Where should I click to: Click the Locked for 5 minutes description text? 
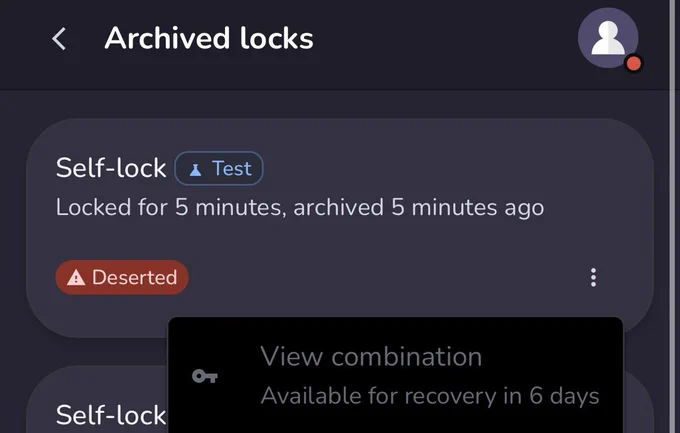(300, 207)
